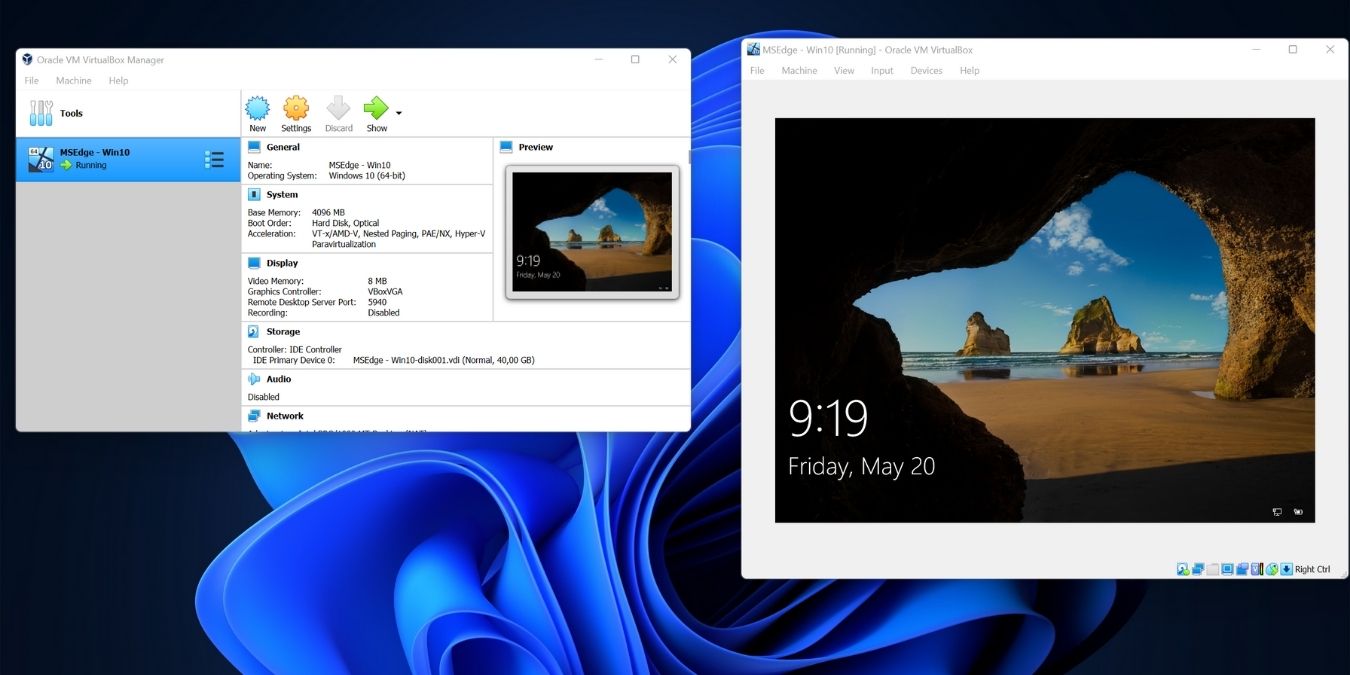Open the MSEdge-Win10 list options icon
The width and height of the screenshot is (1350, 675).
[214, 158]
